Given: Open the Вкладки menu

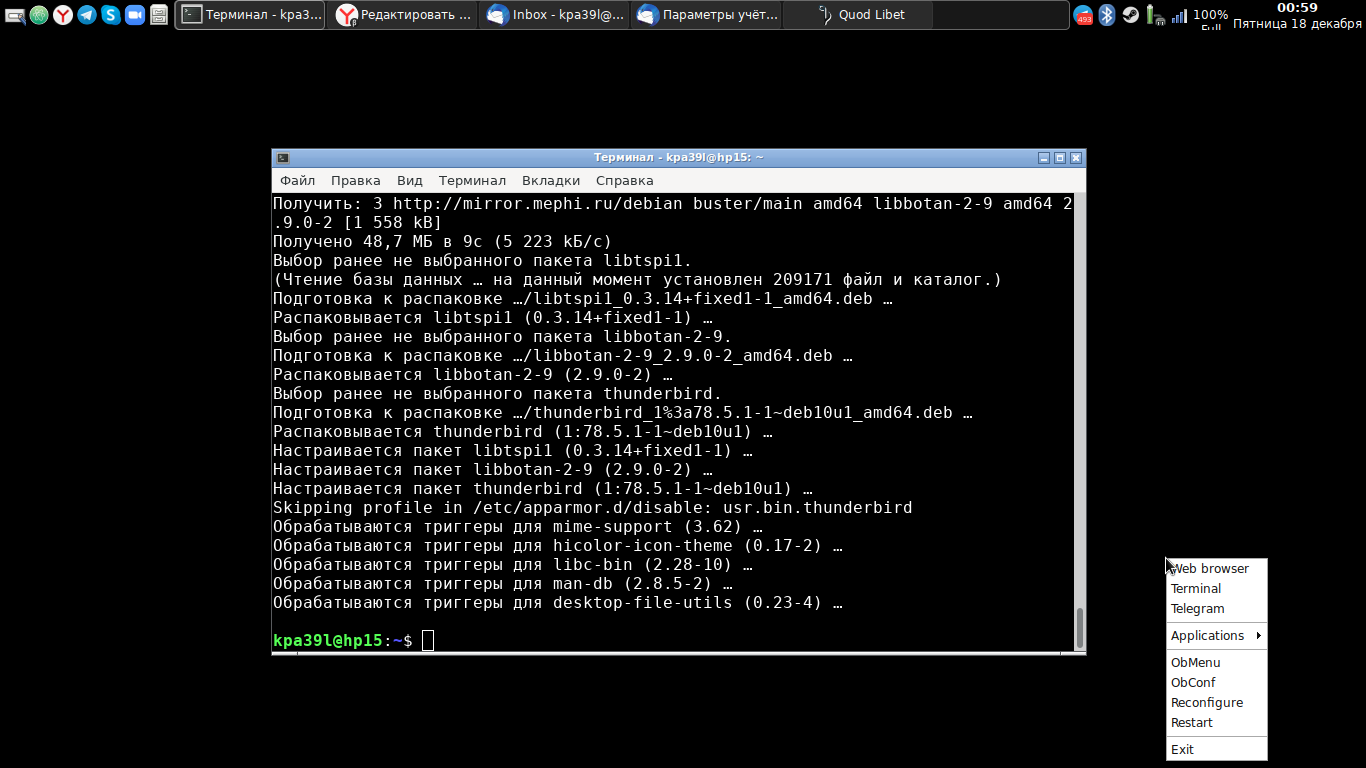Looking at the screenshot, I should click(551, 181).
